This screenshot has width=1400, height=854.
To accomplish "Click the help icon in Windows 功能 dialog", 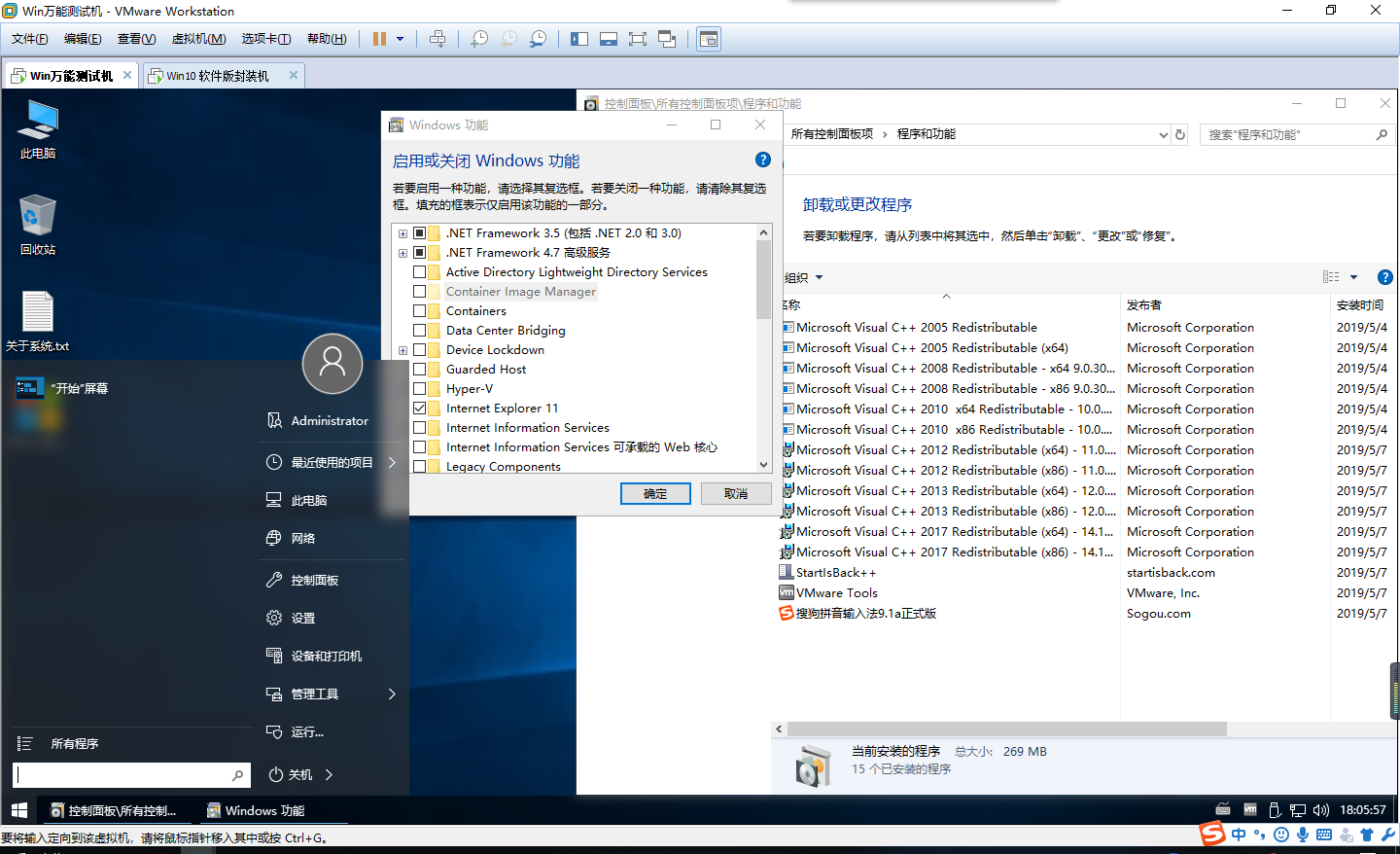I will tap(763, 160).
